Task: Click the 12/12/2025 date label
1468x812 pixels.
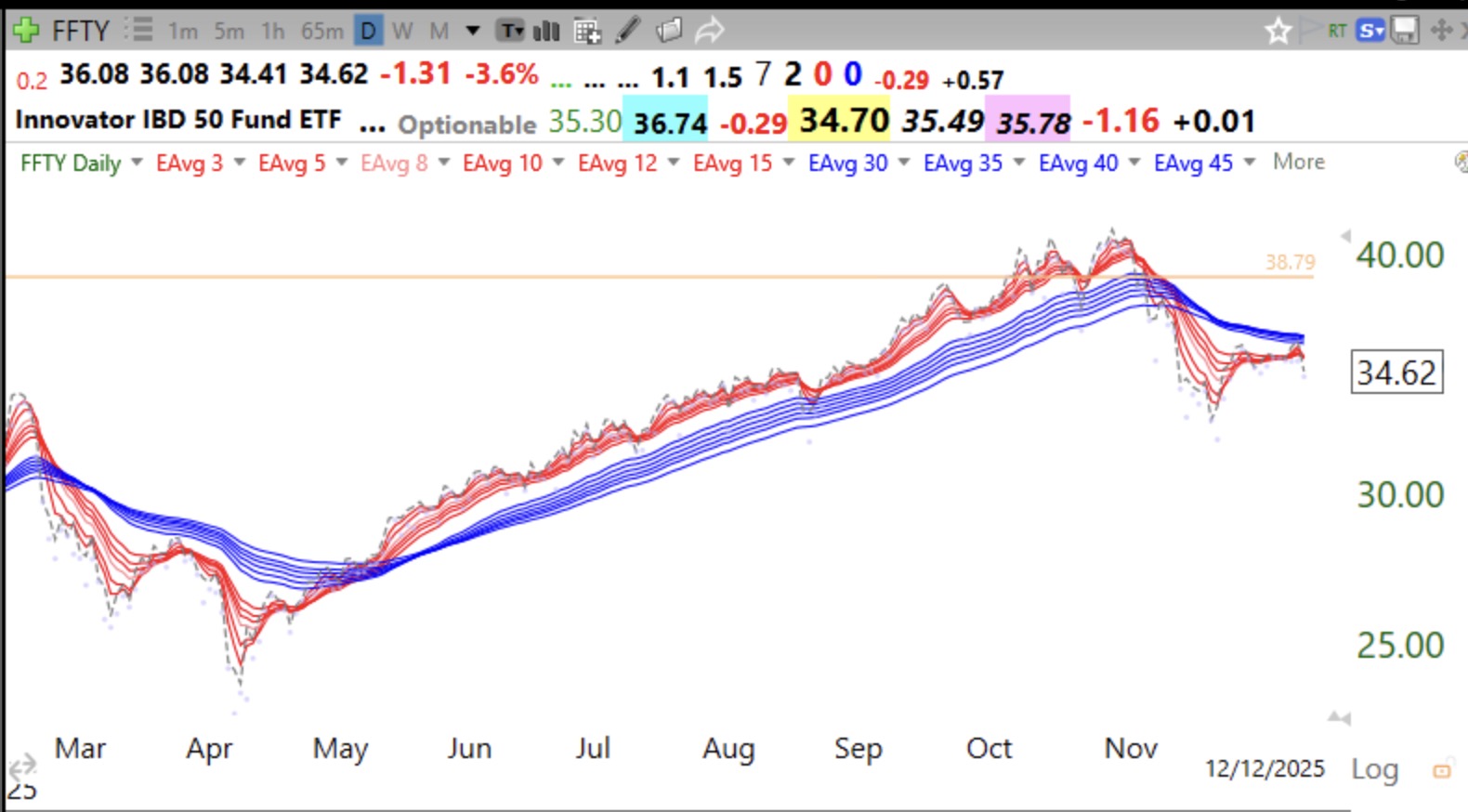Action: 1265,768
